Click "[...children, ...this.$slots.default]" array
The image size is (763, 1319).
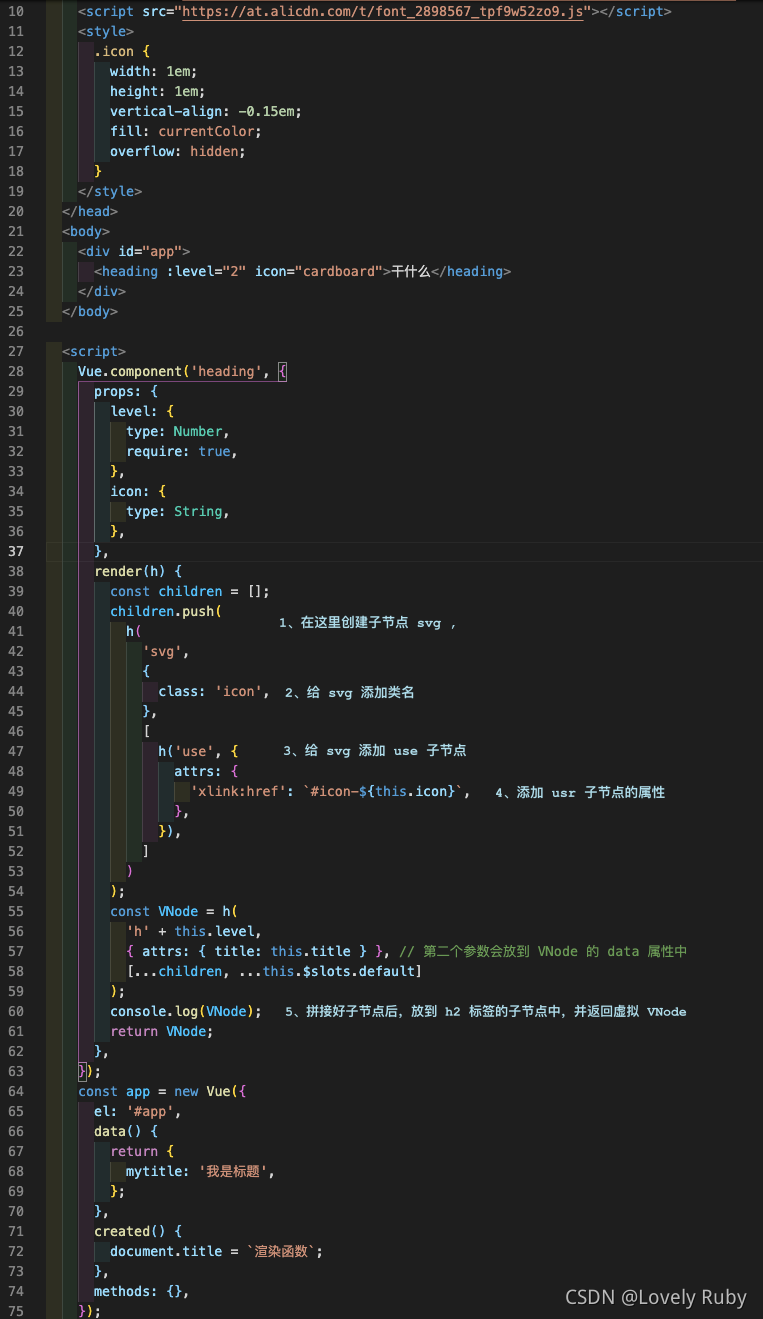point(274,971)
